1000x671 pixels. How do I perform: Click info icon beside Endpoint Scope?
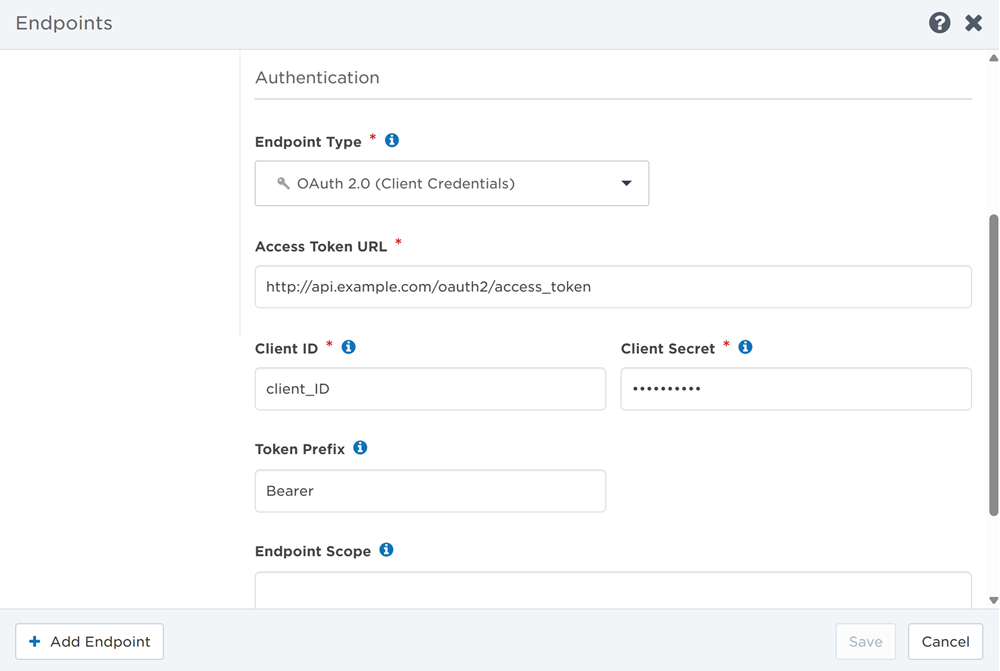coord(387,550)
